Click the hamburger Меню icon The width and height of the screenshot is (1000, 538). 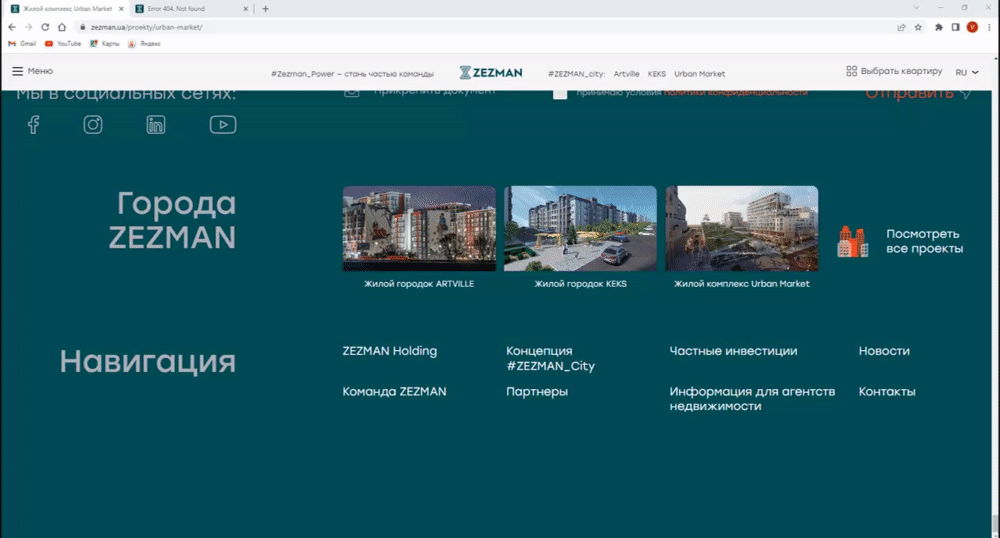(x=18, y=71)
